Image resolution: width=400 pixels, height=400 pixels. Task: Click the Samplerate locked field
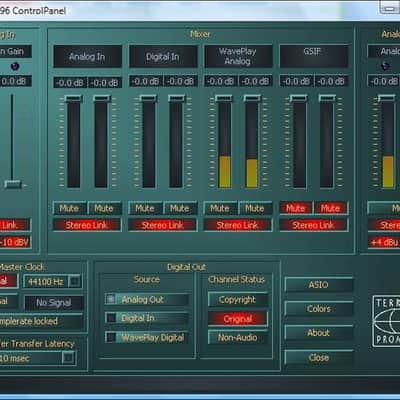pyautogui.click(x=41, y=322)
